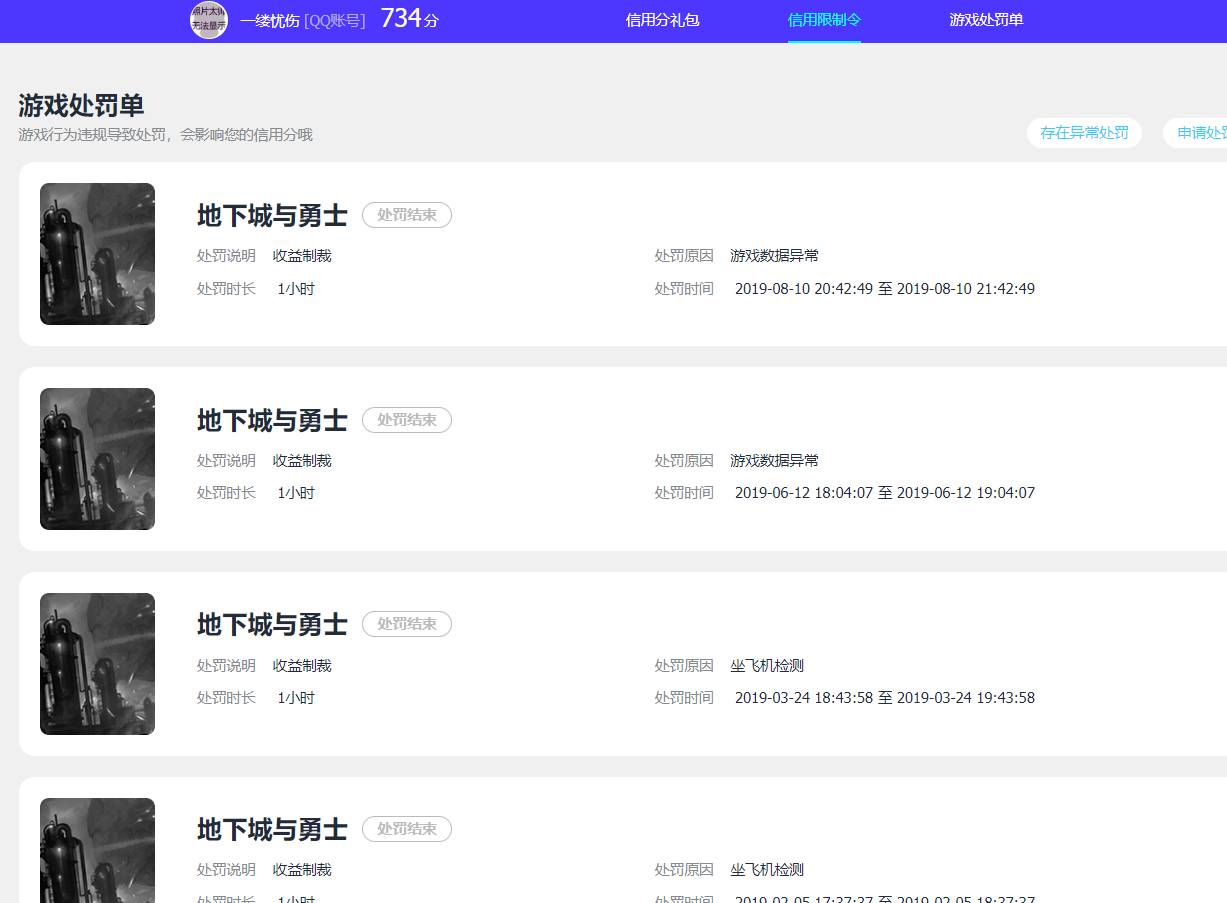
Task: Click the third penalty record's game thumbnail
Action: pyautogui.click(x=97, y=663)
